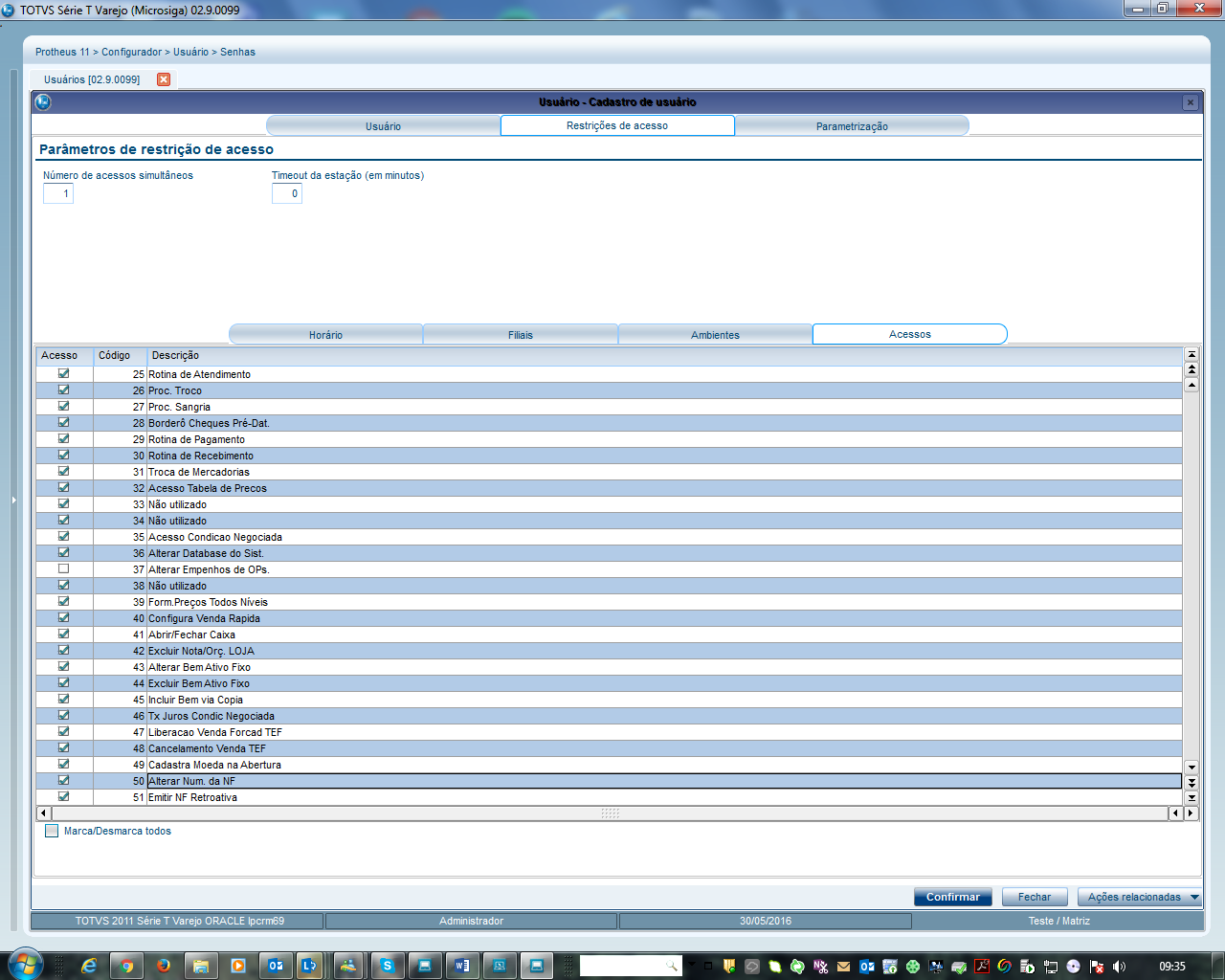This screenshot has width=1225, height=980.
Task: Open Windows Explorer from the taskbar
Action: (x=201, y=966)
